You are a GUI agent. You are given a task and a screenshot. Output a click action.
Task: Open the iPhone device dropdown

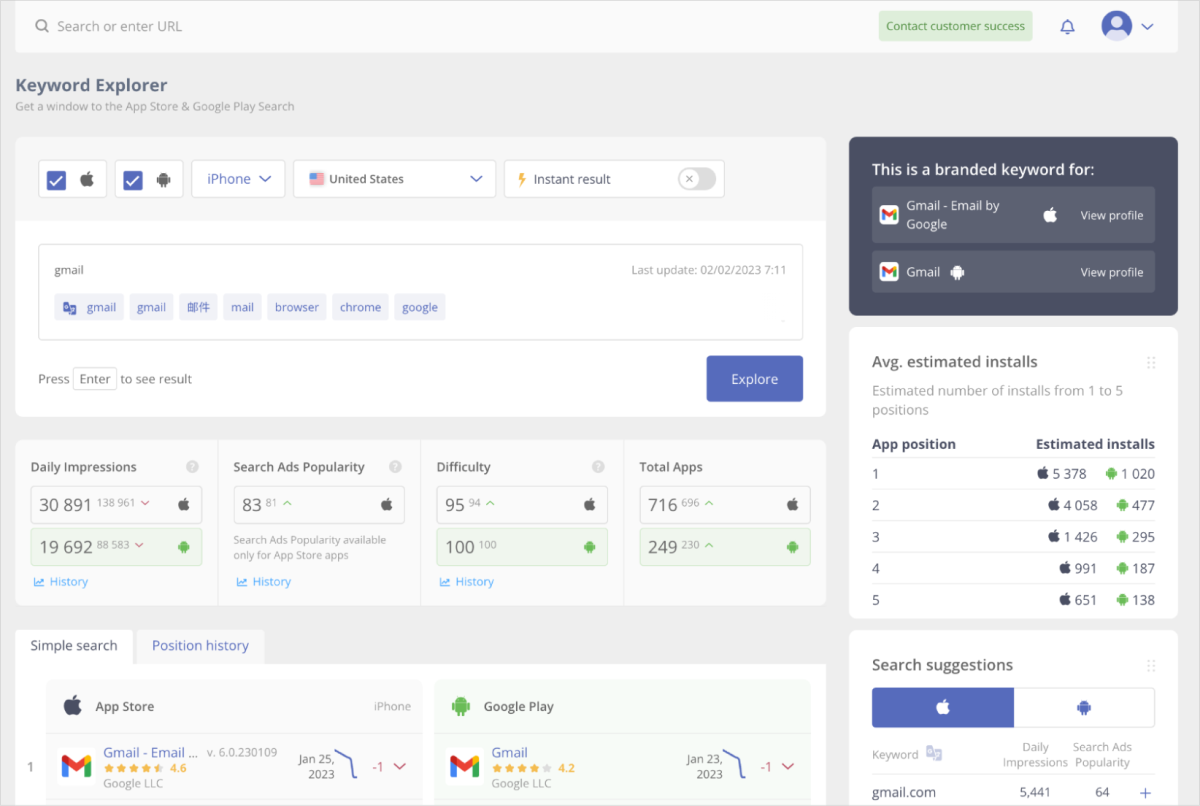(x=238, y=179)
